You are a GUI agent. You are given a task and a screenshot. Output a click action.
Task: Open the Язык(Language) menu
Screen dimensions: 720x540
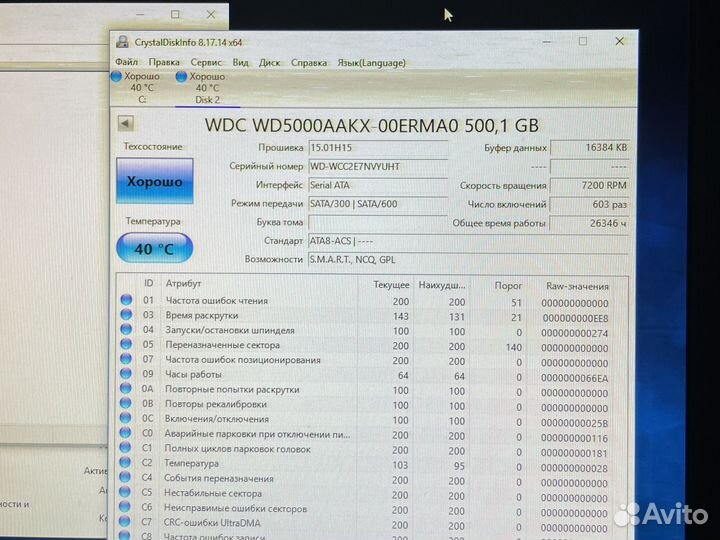371,62
